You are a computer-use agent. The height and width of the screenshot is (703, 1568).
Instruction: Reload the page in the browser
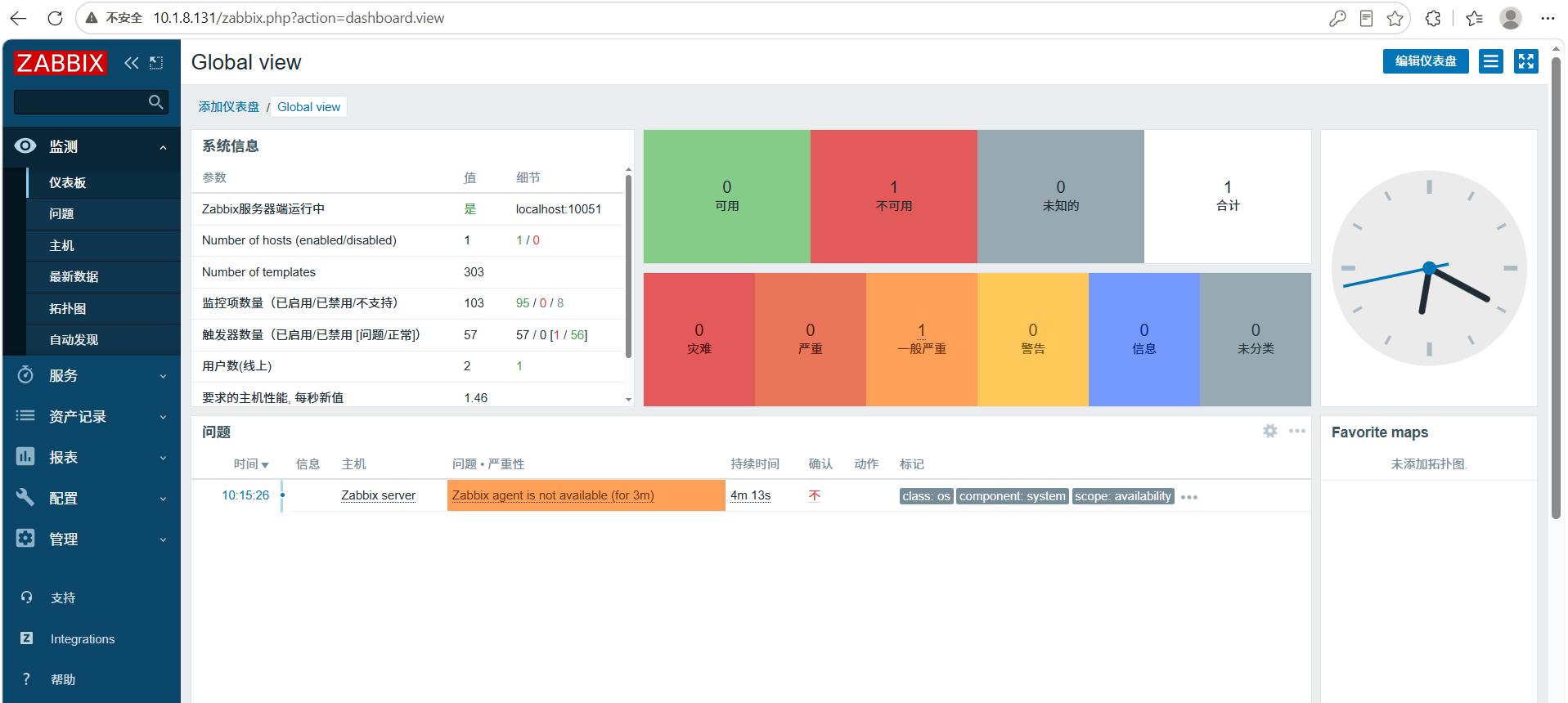(55, 18)
